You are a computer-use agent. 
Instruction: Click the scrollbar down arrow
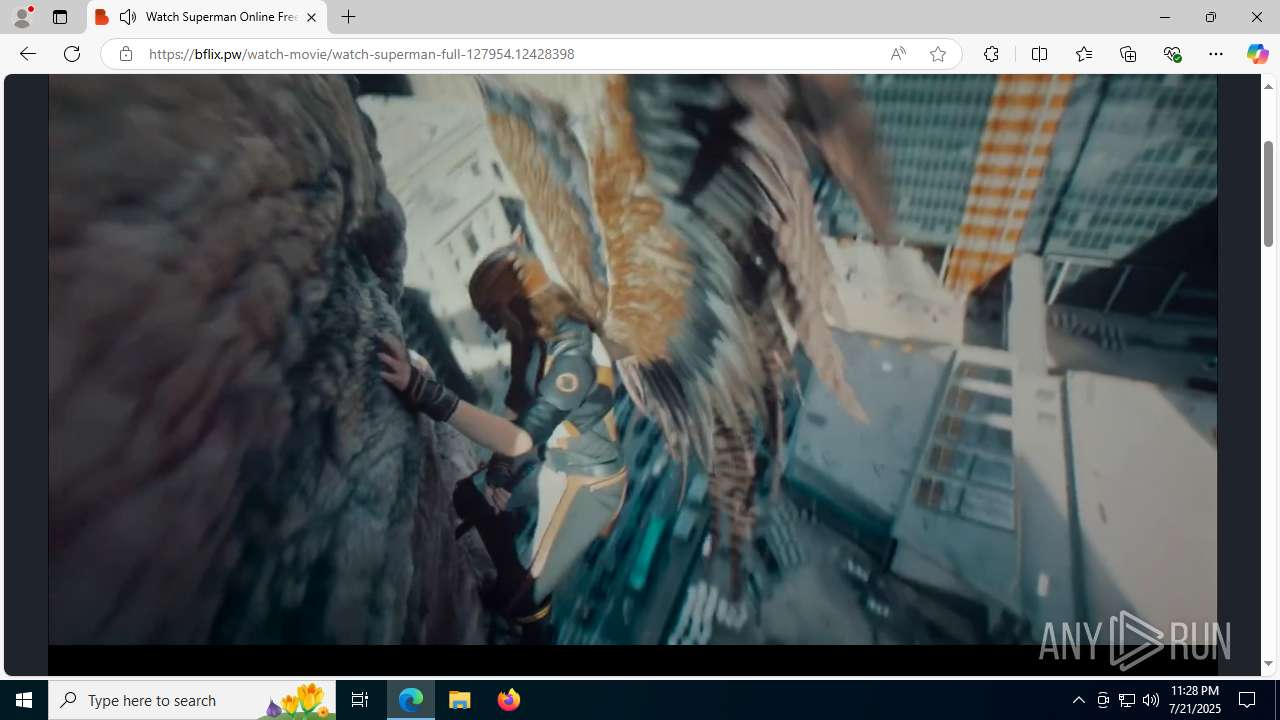[x=1268, y=664]
